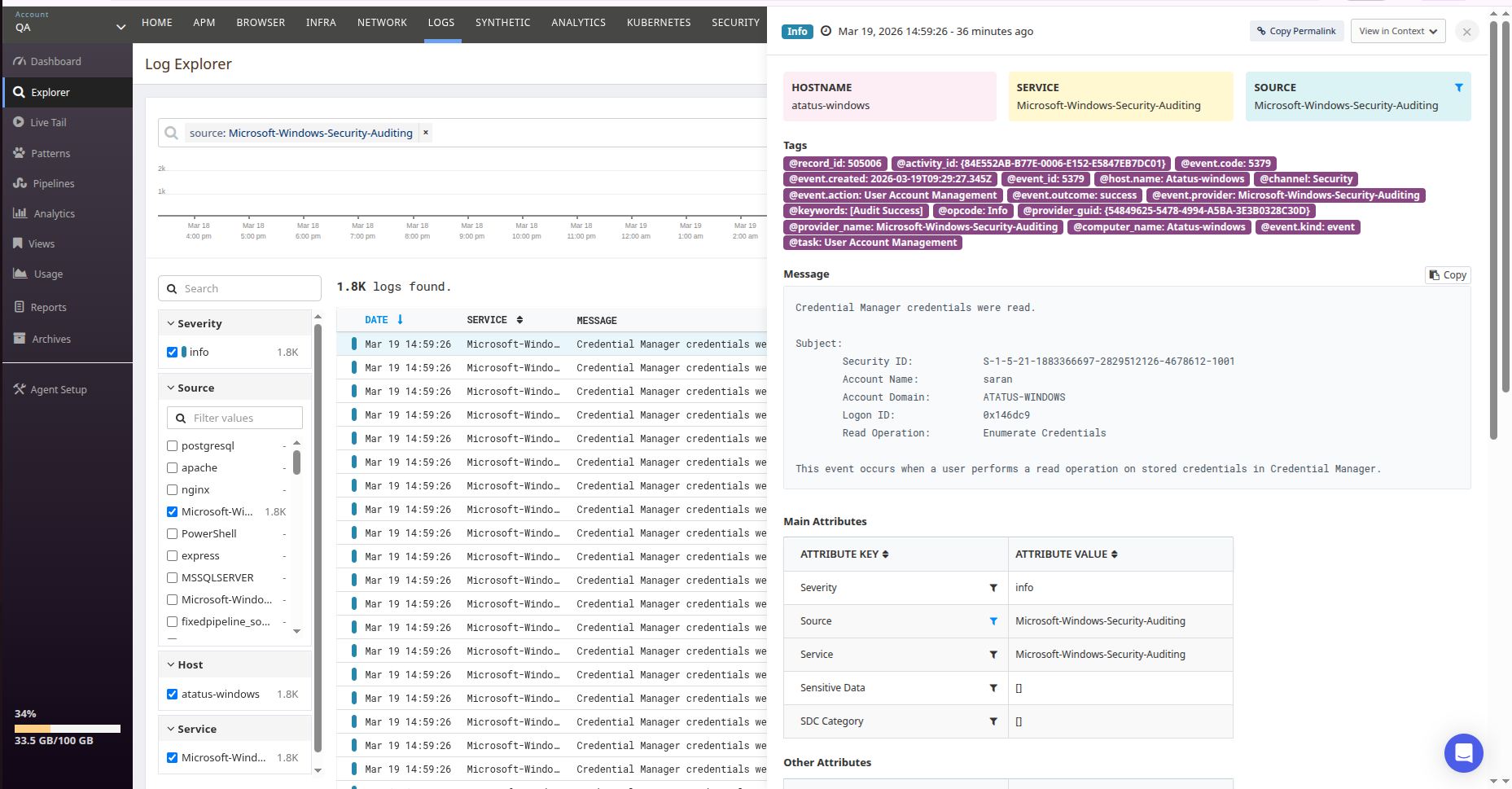1512x789 pixels.
Task: Open the KUBERNETES section
Action: coord(659,22)
